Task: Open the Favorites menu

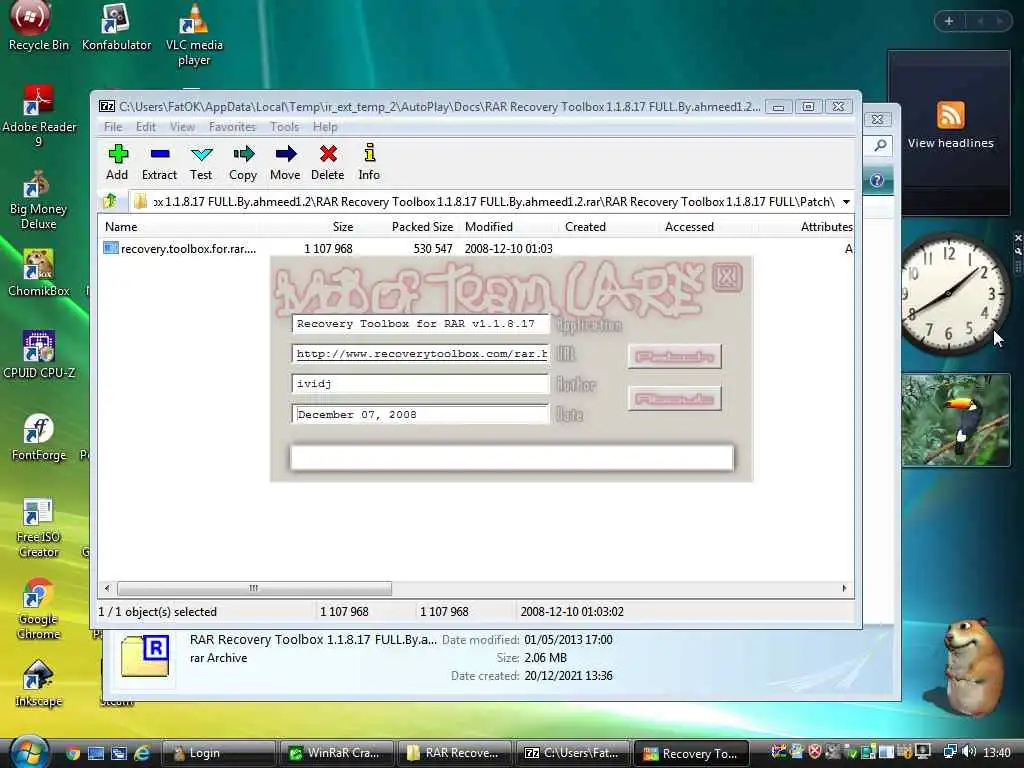Action: [x=232, y=127]
